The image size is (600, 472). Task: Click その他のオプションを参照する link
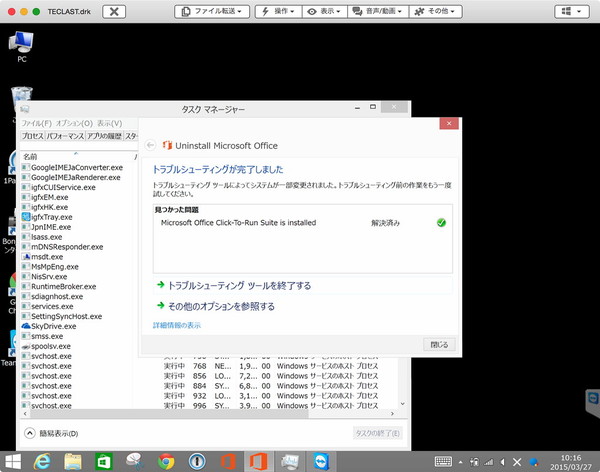(x=221, y=306)
